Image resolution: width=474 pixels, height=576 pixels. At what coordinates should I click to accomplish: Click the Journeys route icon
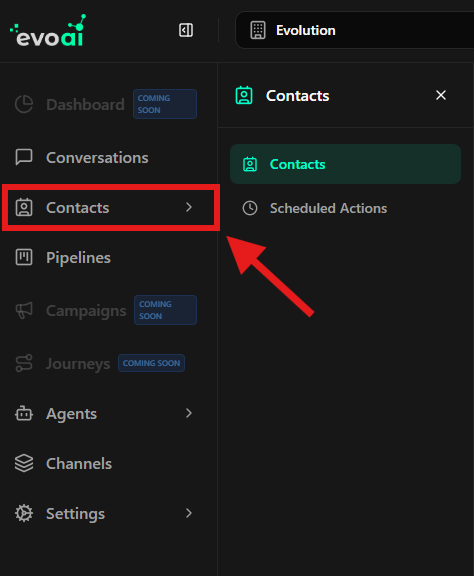click(24, 363)
